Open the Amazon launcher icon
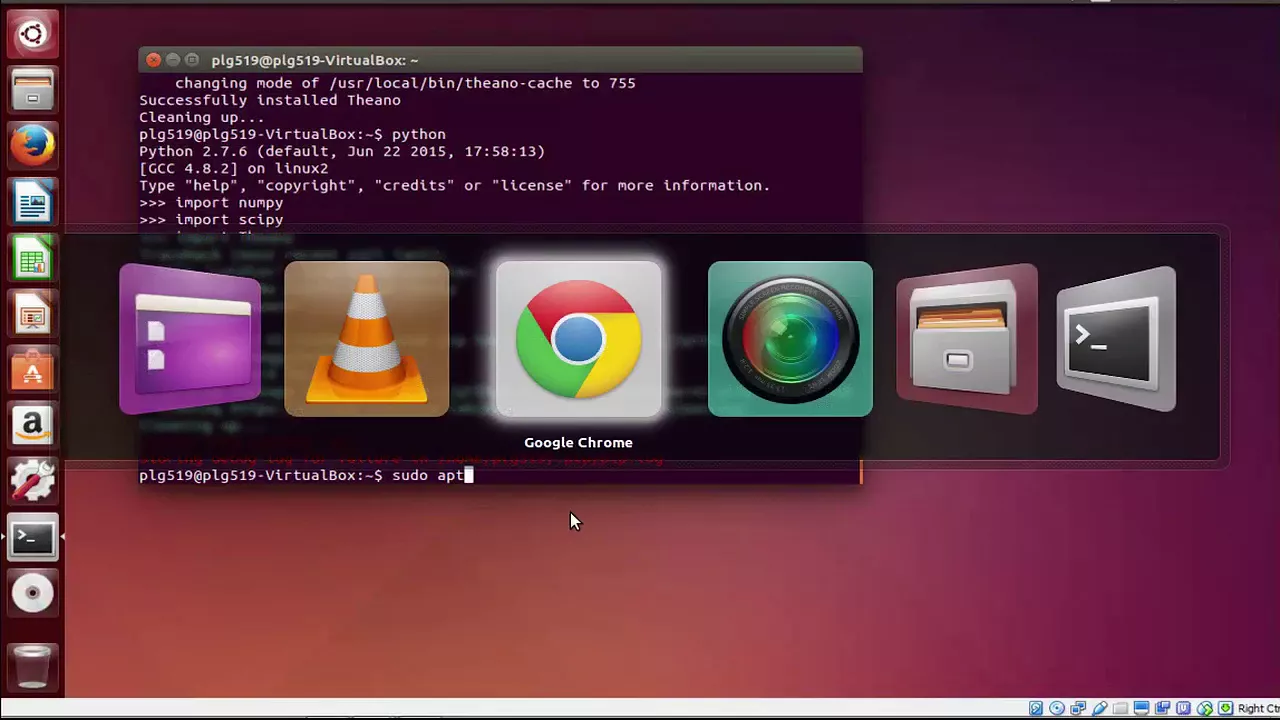1280x720 pixels. tap(32, 428)
